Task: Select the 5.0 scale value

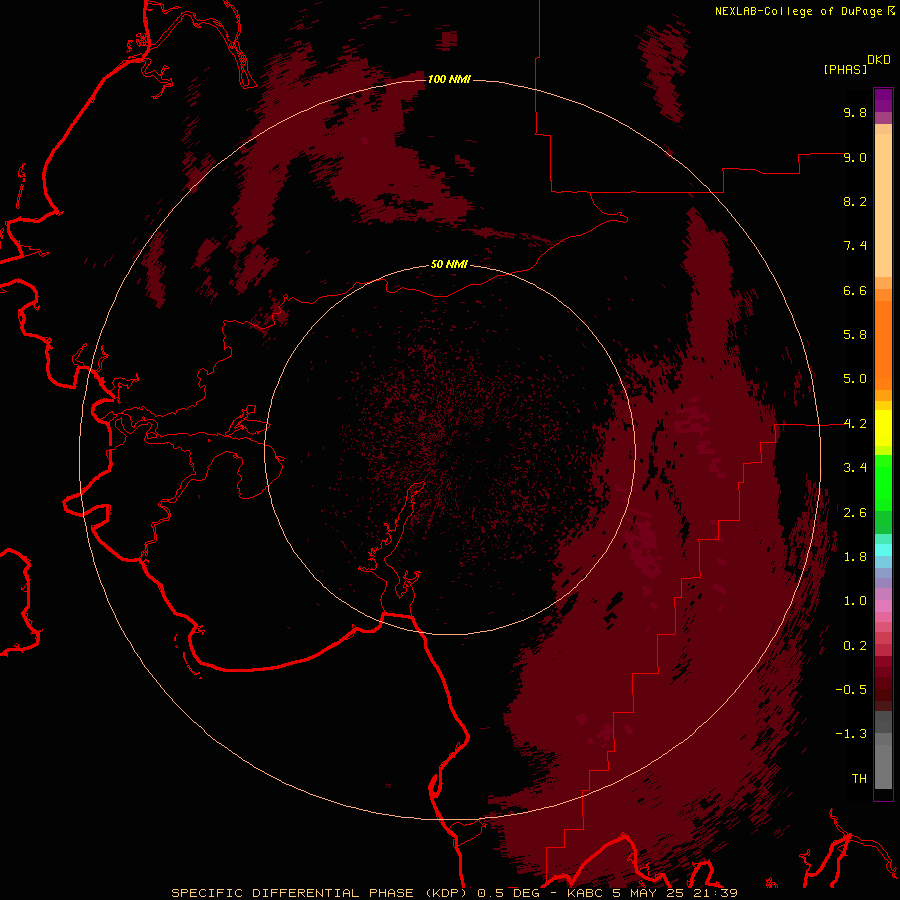Action: coord(855,379)
